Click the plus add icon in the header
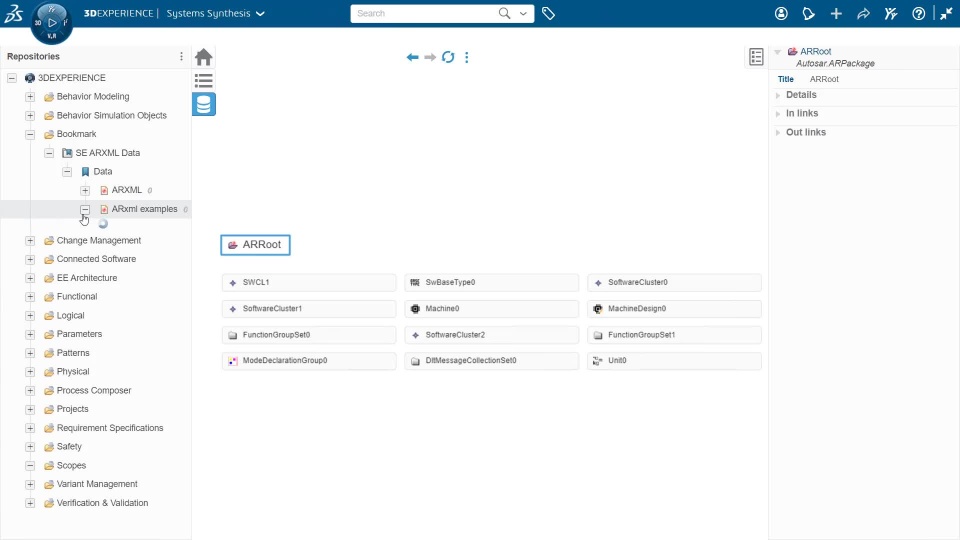Viewport: 960px width, 540px height. (836, 13)
